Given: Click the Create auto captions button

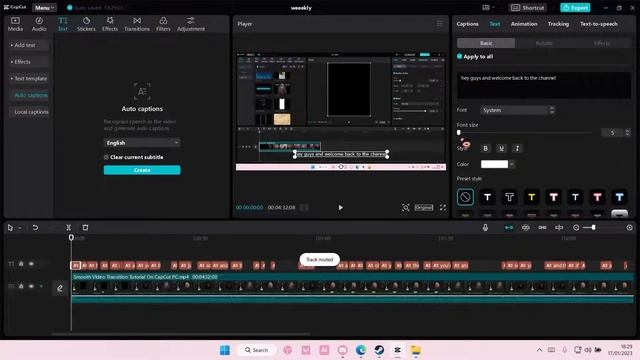Looking at the screenshot, I should pyautogui.click(x=142, y=170).
